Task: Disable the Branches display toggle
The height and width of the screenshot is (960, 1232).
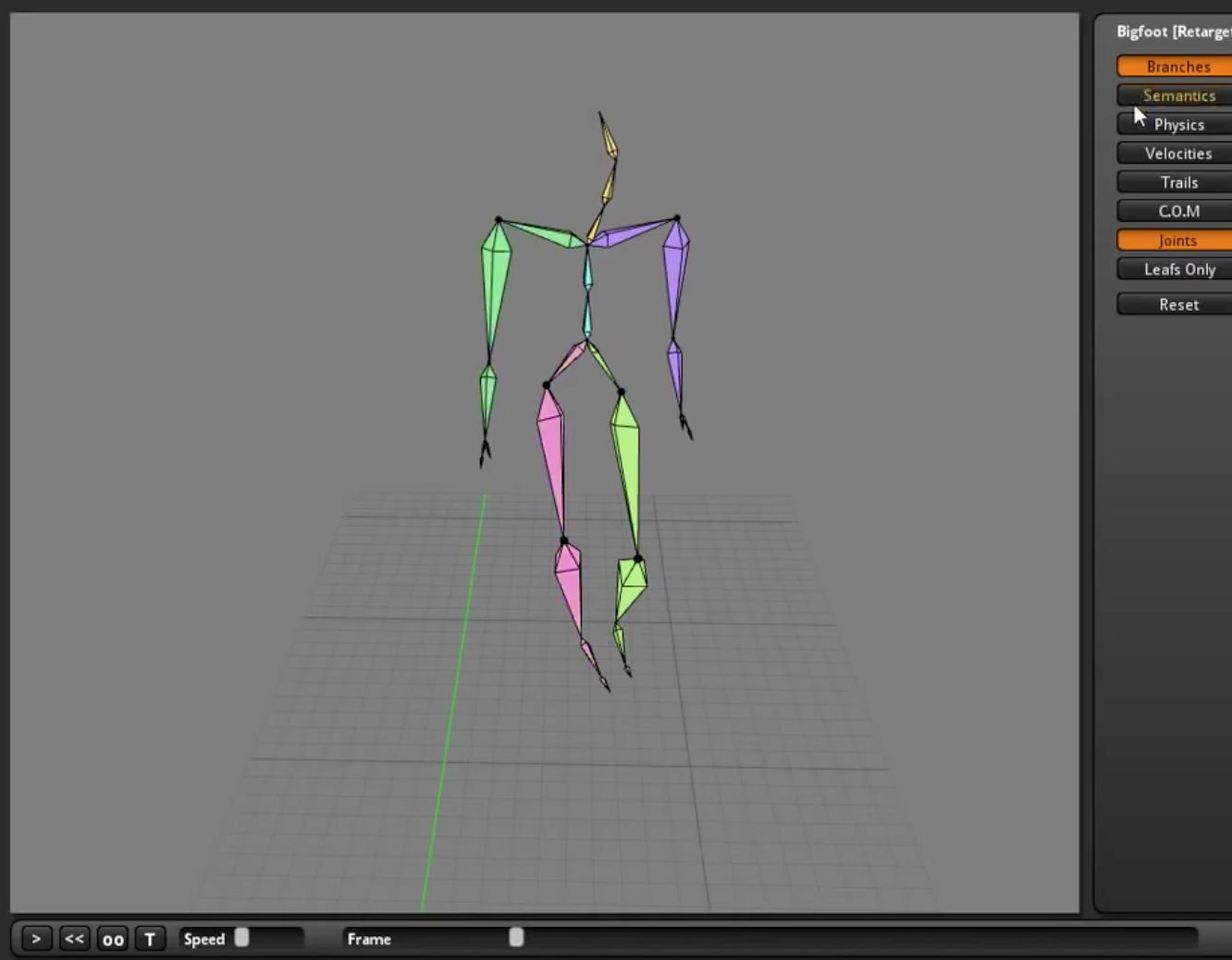Action: coord(1177,67)
